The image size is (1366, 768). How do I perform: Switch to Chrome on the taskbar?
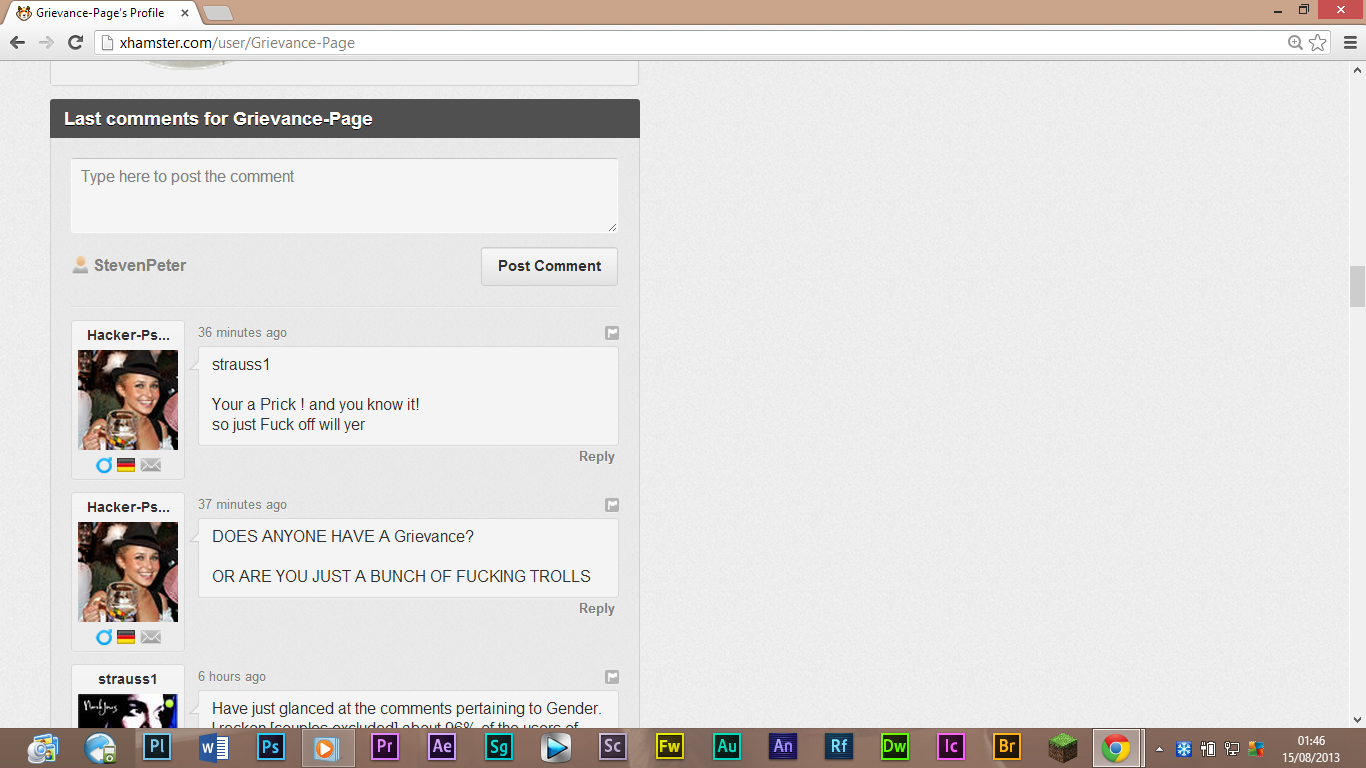tap(1116, 747)
